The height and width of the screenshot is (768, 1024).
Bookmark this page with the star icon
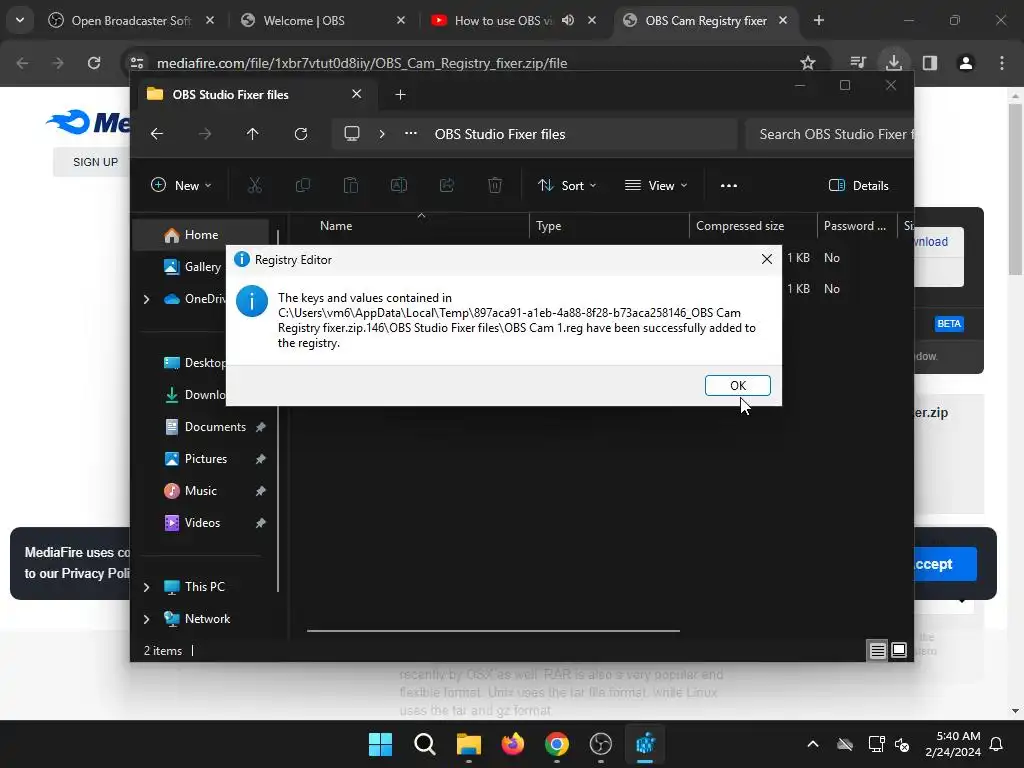coord(808,63)
